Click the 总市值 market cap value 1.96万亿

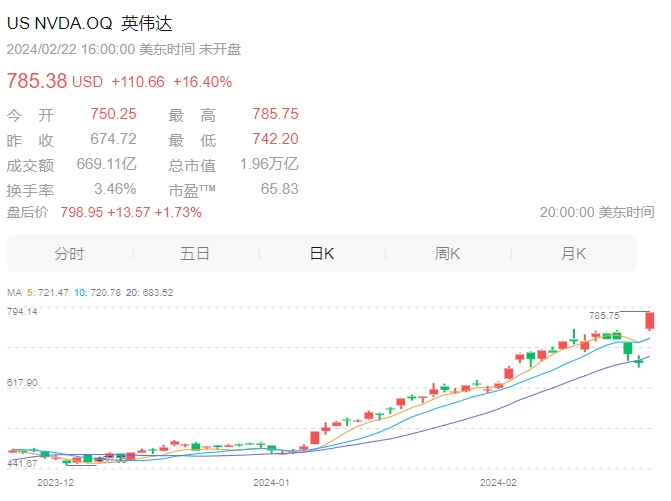coord(269,164)
